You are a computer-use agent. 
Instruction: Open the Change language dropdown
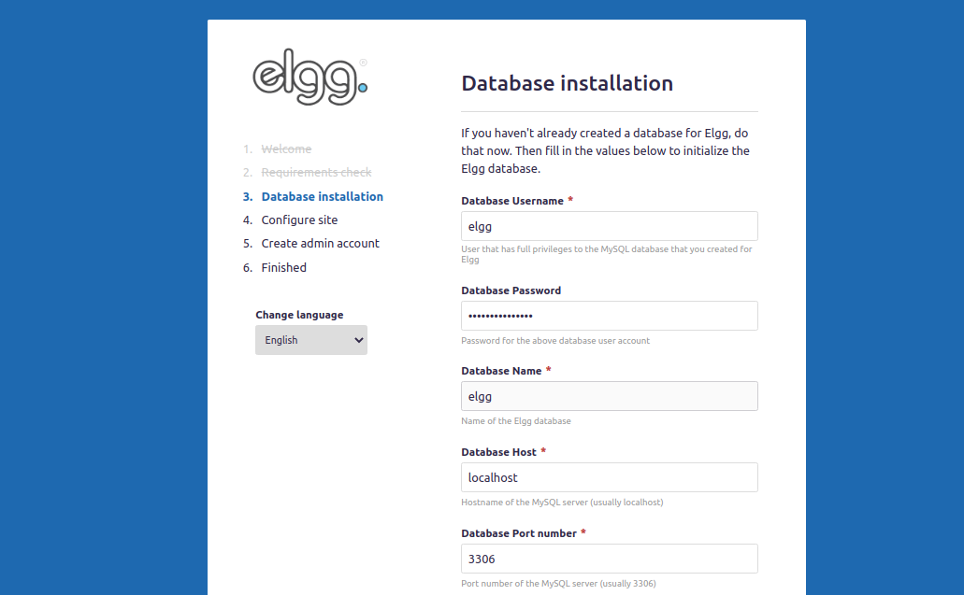(x=311, y=340)
